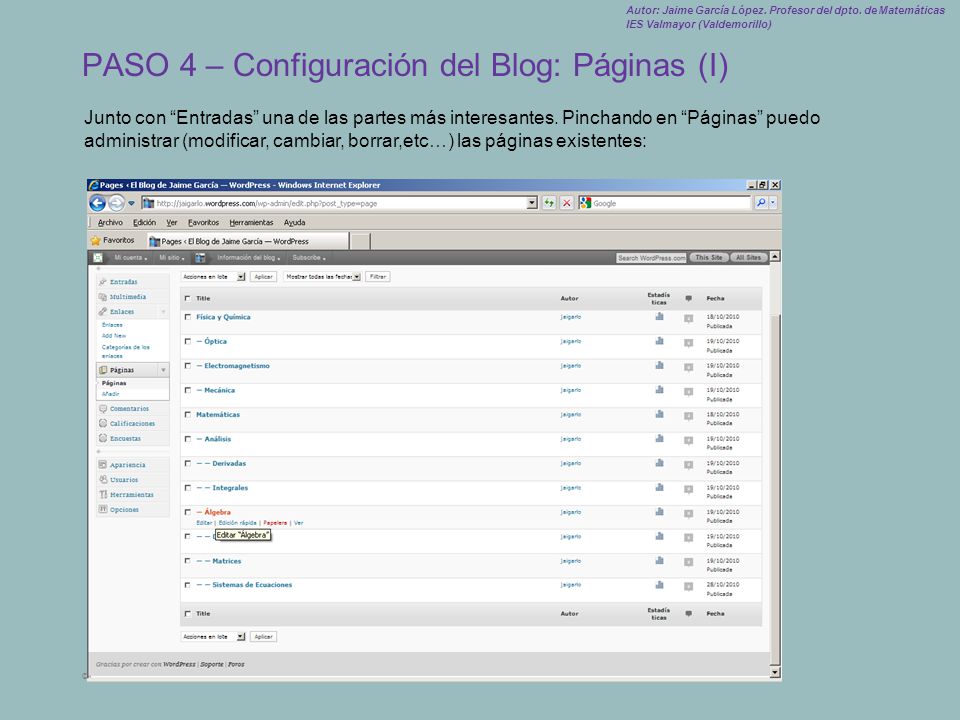Check the select-all box in top header
This screenshot has width=960, height=720.
pos(188,298)
